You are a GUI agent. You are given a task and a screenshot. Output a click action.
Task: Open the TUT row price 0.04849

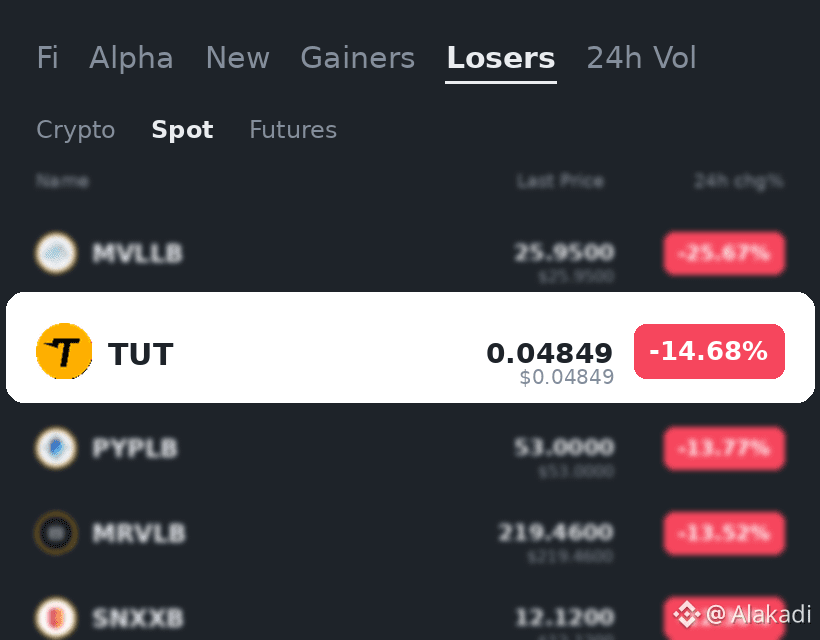pyautogui.click(x=549, y=353)
